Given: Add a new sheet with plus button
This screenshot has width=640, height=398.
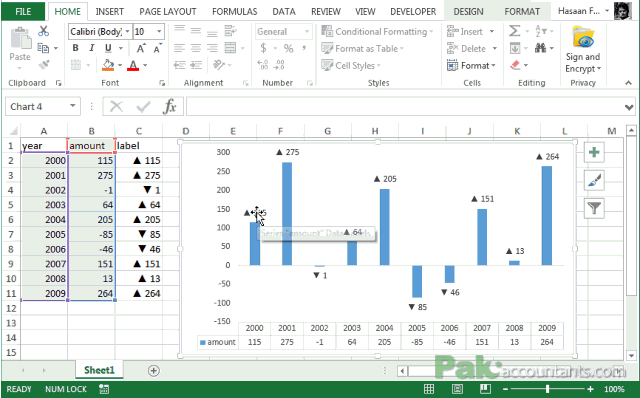Looking at the screenshot, I should 153,371.
